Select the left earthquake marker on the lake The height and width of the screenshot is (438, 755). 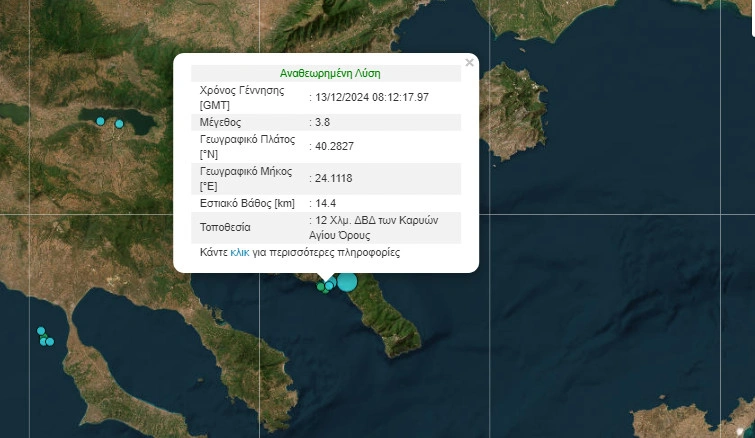[x=100, y=121]
